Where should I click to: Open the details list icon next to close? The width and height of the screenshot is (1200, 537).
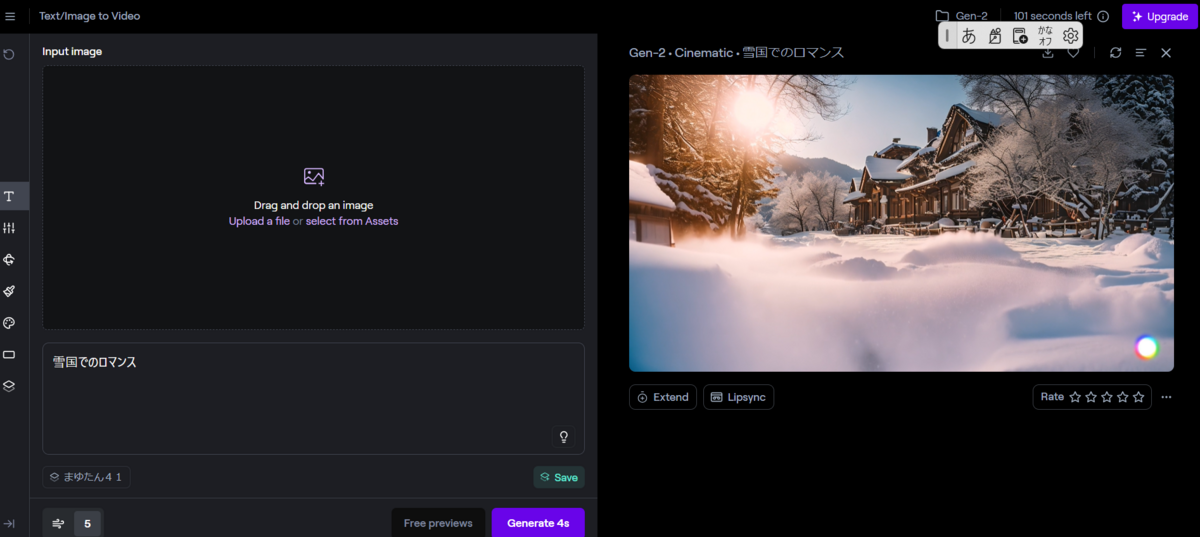(x=1141, y=53)
